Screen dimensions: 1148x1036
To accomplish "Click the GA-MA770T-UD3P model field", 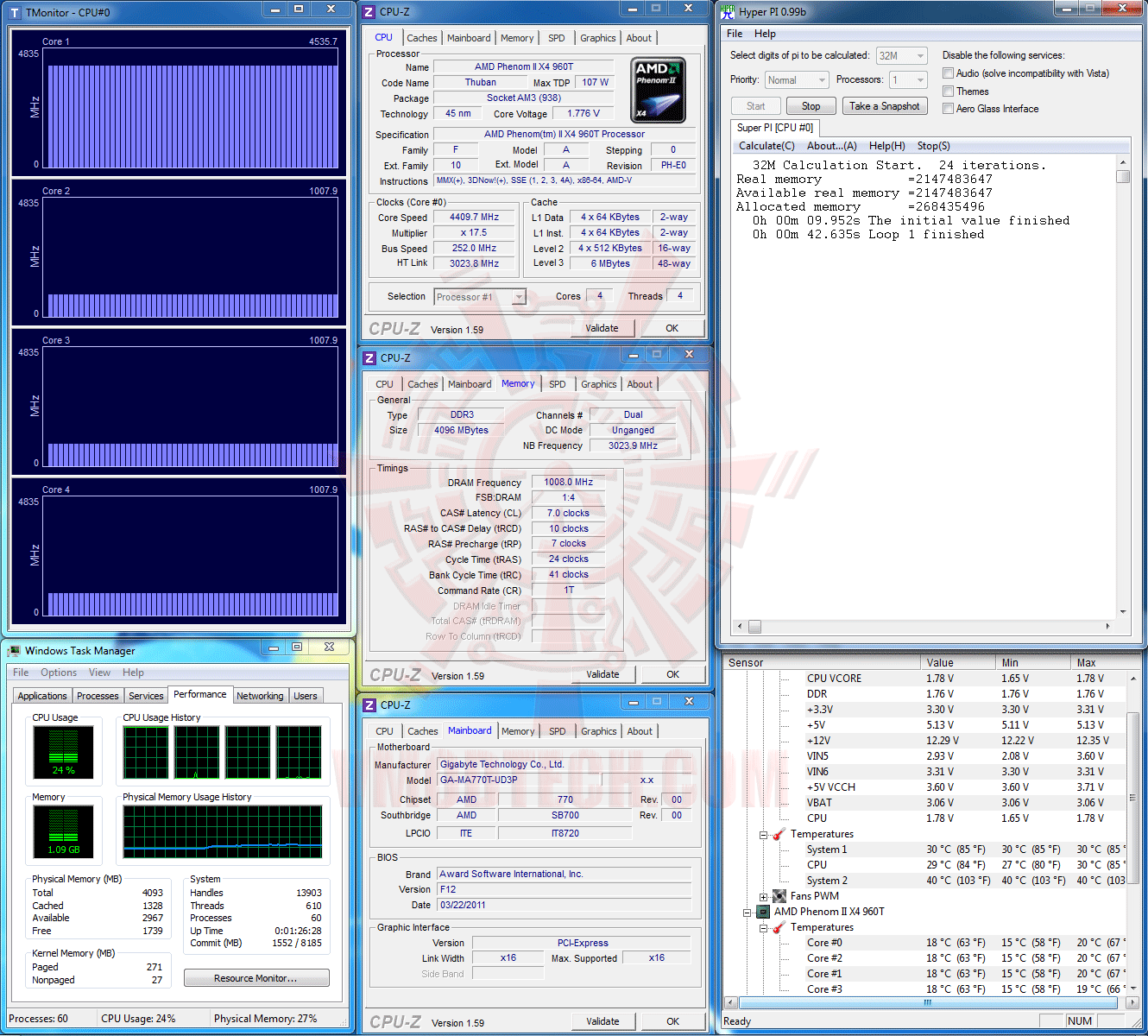I will (x=519, y=780).
